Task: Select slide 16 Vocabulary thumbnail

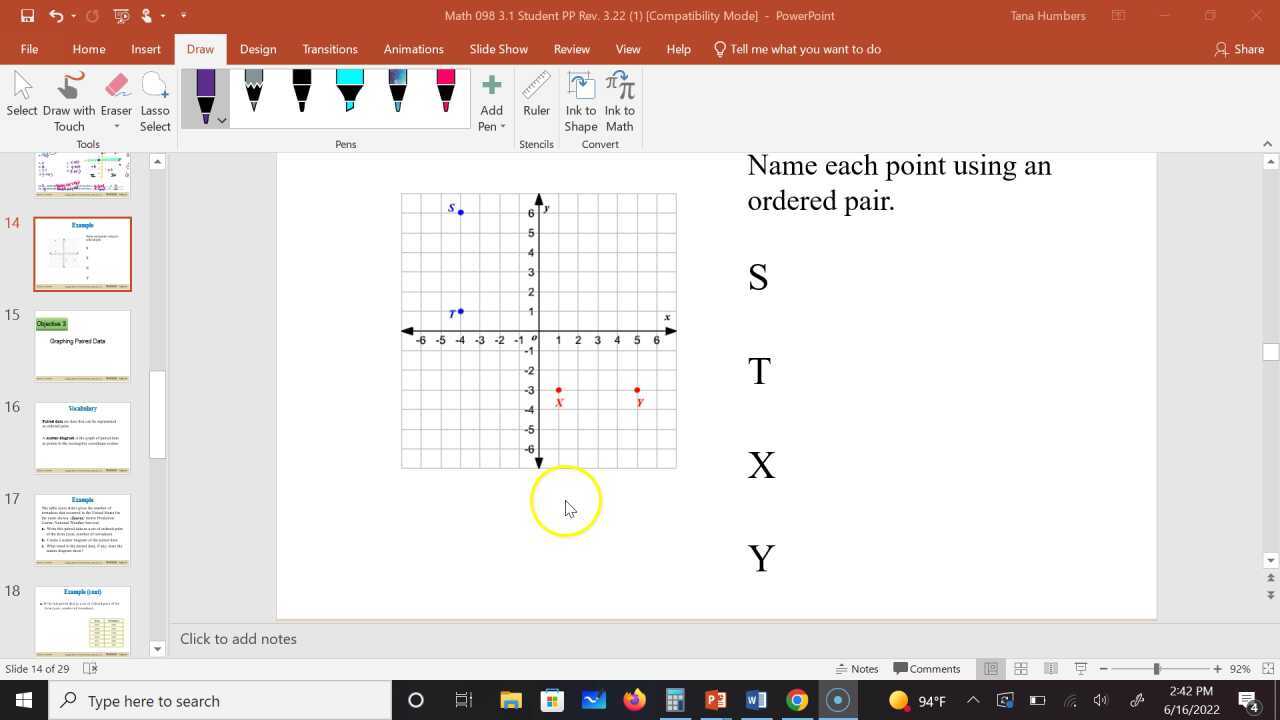Action: (x=82, y=437)
